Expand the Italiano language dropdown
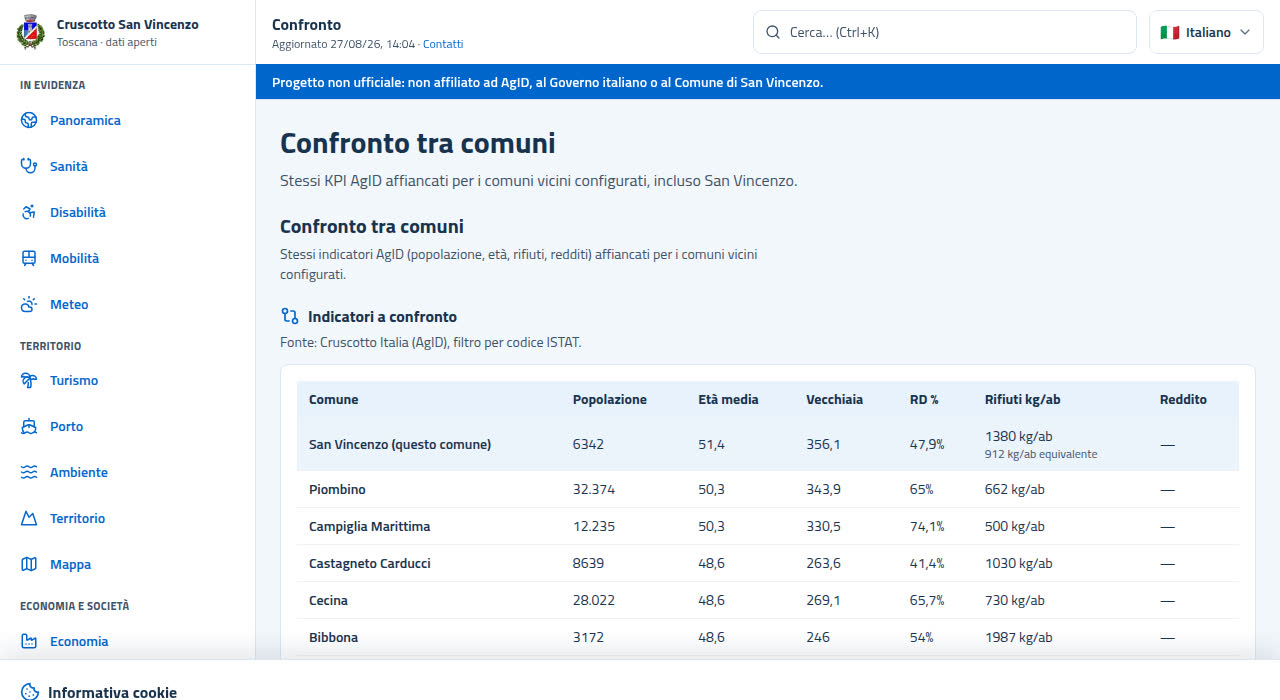Image resolution: width=1280 pixels, height=700 pixels. [x=1206, y=32]
